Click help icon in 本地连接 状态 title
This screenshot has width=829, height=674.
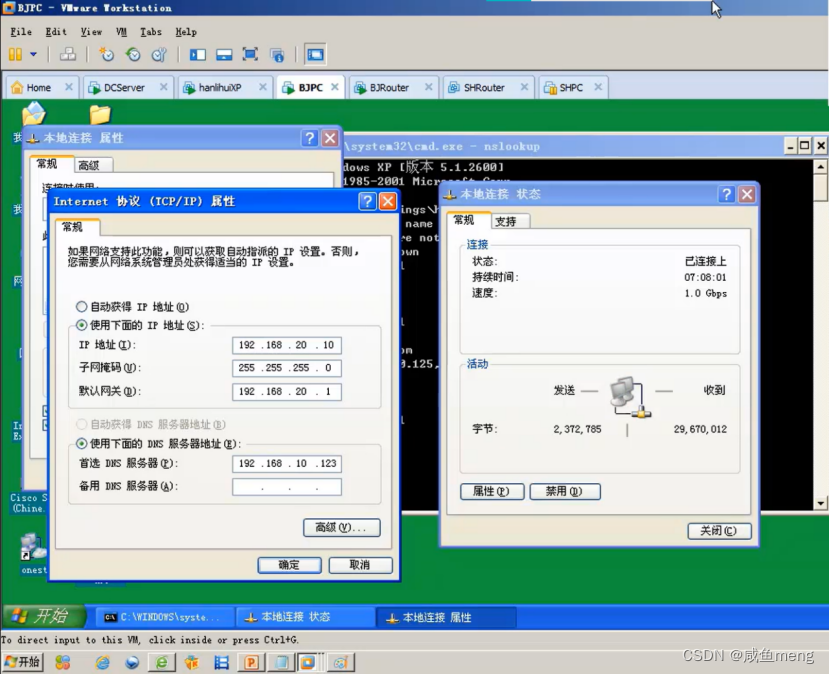point(726,195)
